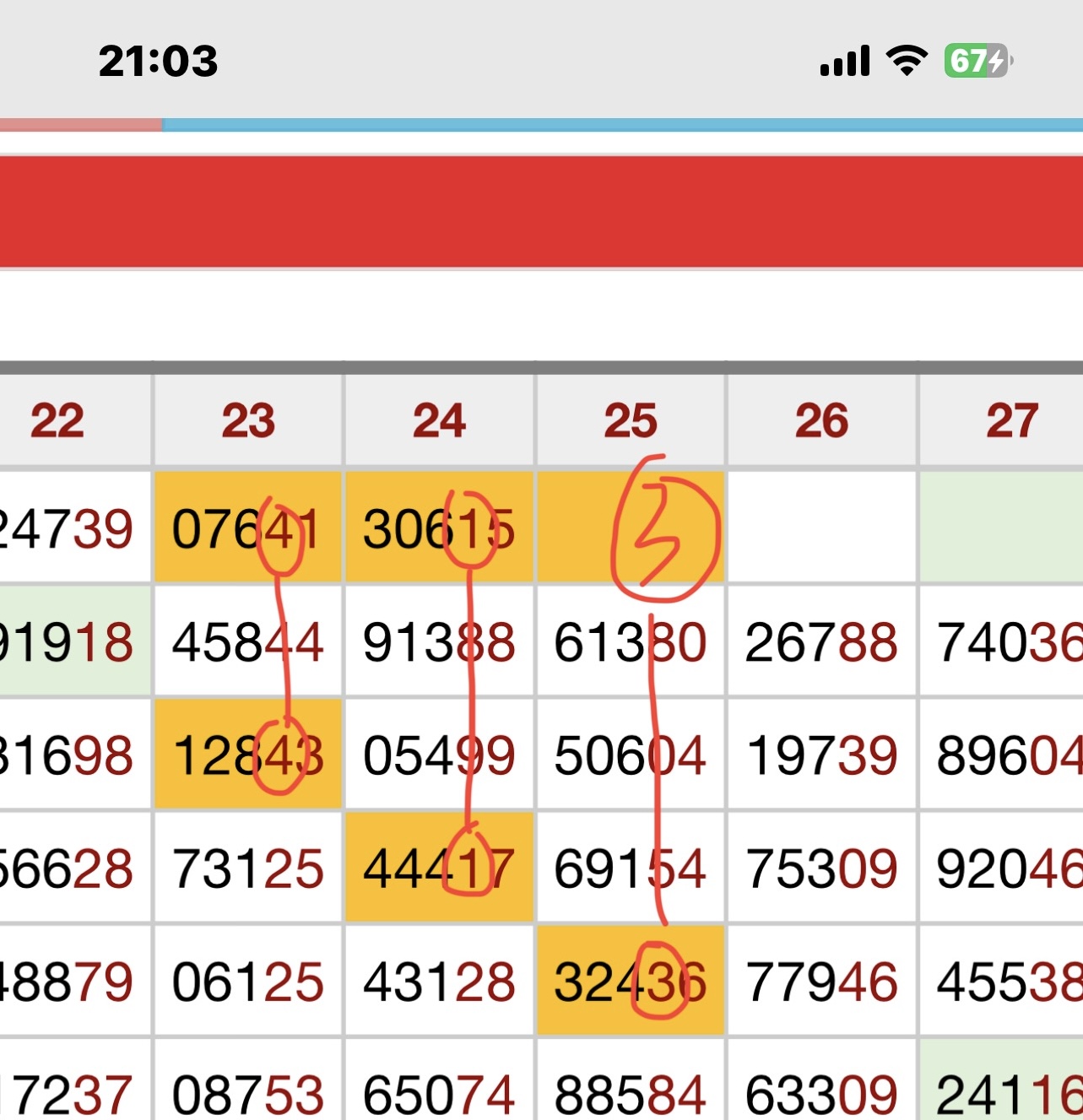Image resolution: width=1083 pixels, height=1120 pixels.
Task: Click the cell showing 26788
Action: [x=820, y=642]
